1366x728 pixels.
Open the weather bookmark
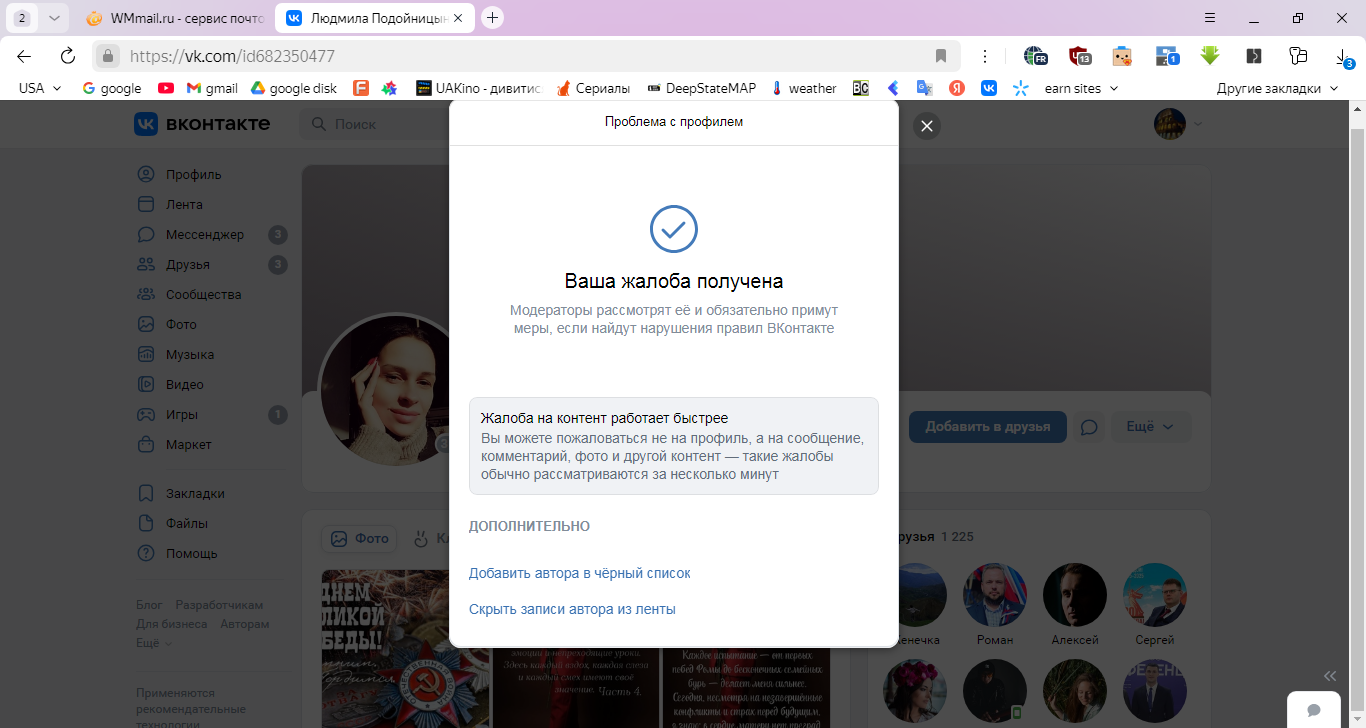pos(804,88)
